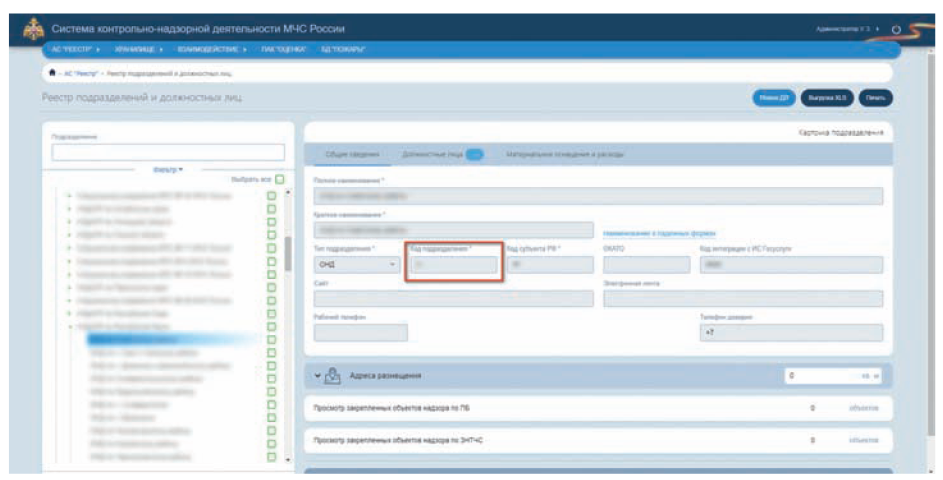The width and height of the screenshot is (943, 480).
Task: Click the 'Краткое наименование' field
Action: click(x=453, y=230)
